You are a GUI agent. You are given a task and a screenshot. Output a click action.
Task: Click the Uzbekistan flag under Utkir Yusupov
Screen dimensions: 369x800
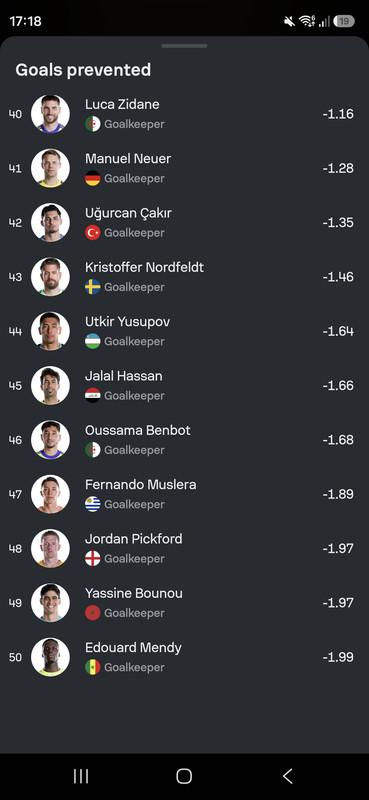(92, 341)
